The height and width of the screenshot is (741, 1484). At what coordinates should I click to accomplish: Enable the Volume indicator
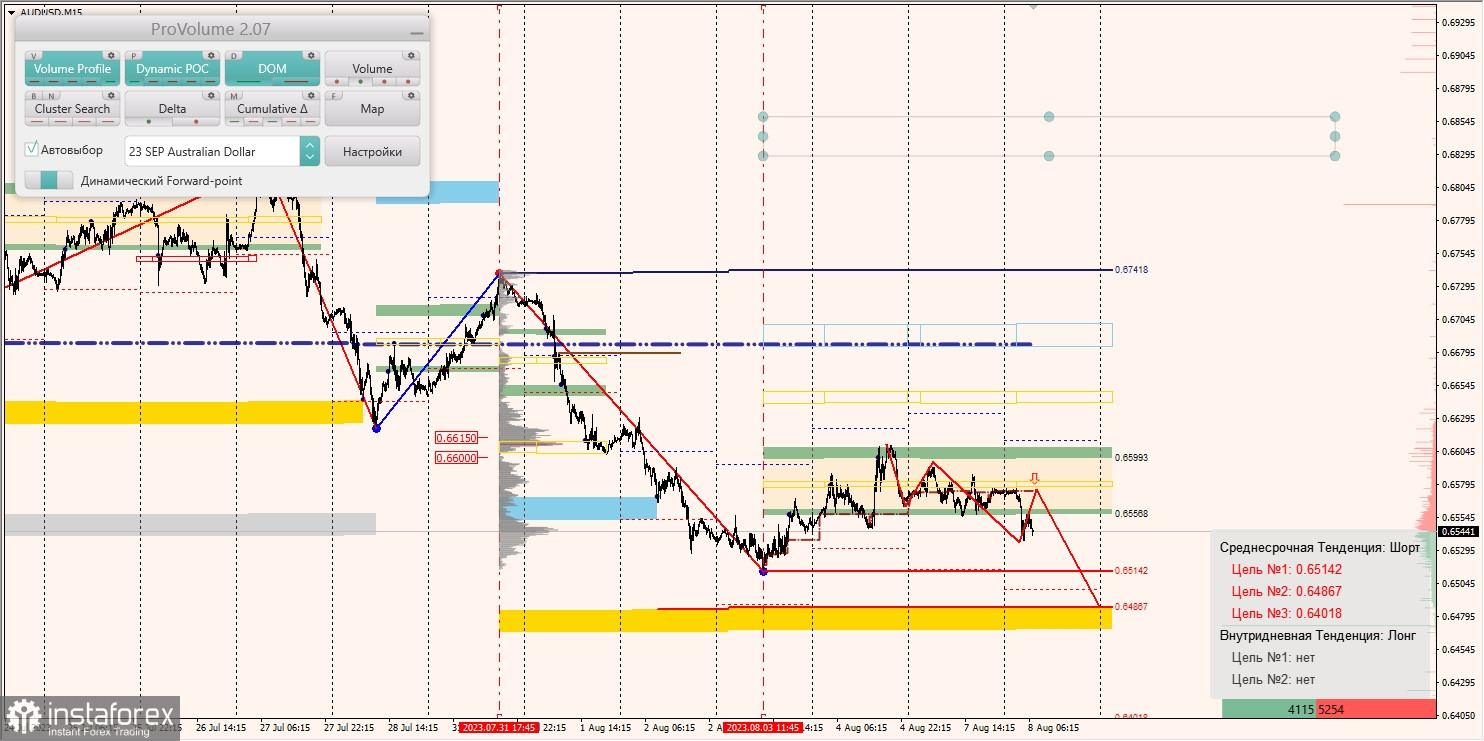tap(372, 68)
